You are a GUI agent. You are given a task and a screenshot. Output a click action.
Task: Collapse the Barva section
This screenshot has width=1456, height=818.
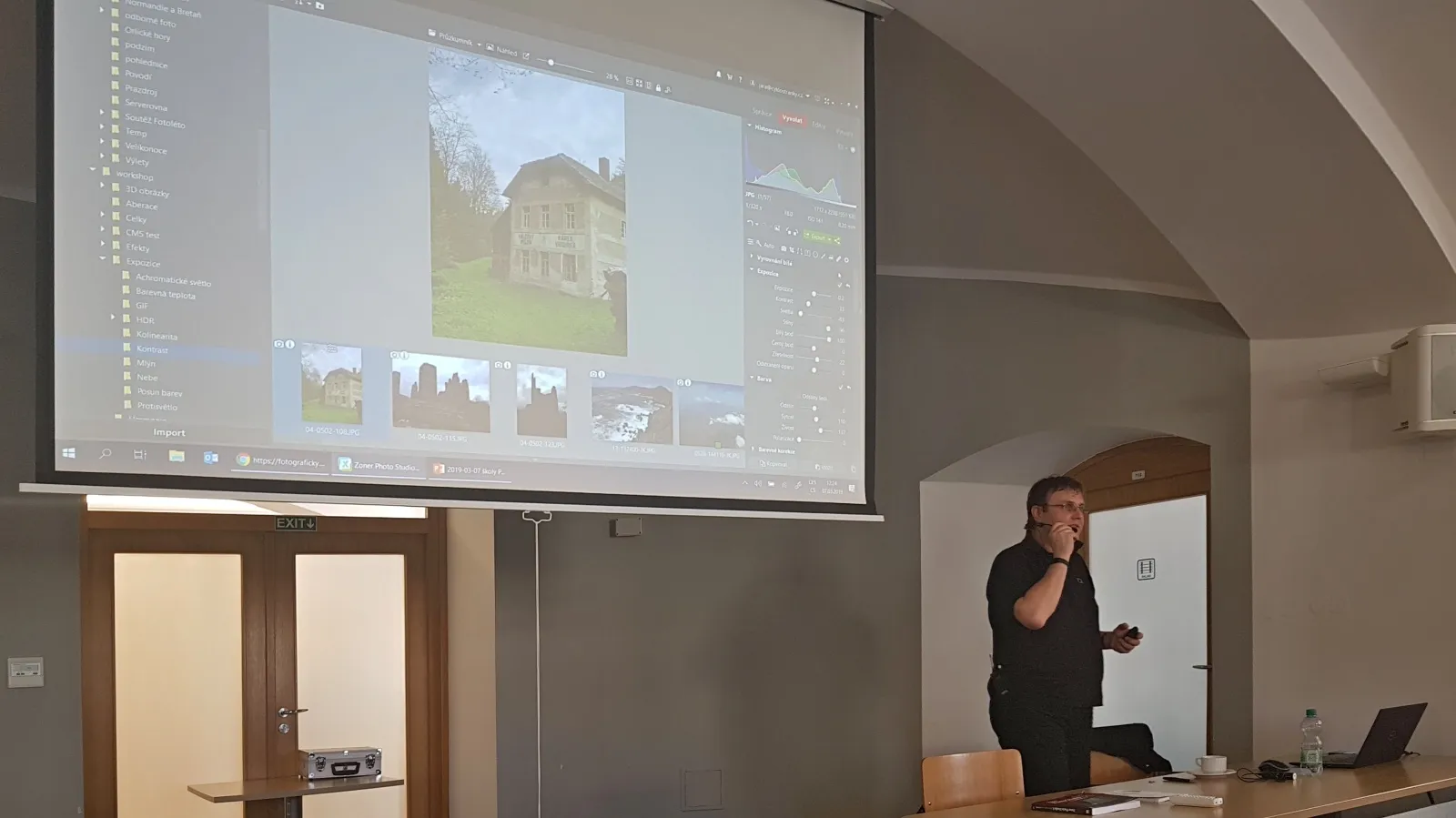(x=753, y=378)
